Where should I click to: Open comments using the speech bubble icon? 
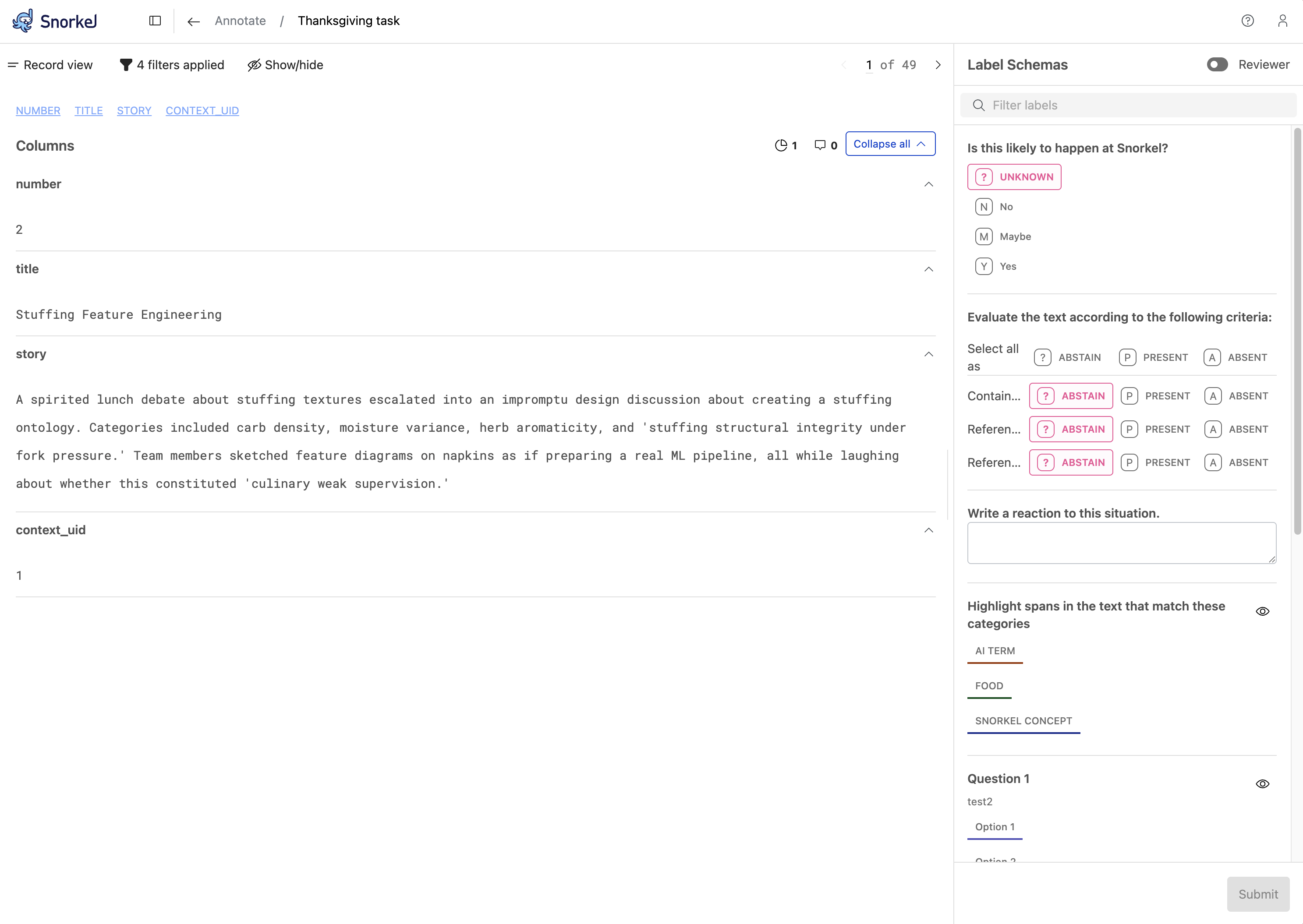click(820, 145)
